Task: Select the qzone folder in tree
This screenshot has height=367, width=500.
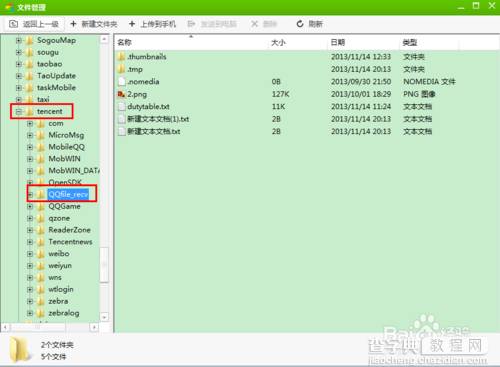Action: click(x=59, y=218)
